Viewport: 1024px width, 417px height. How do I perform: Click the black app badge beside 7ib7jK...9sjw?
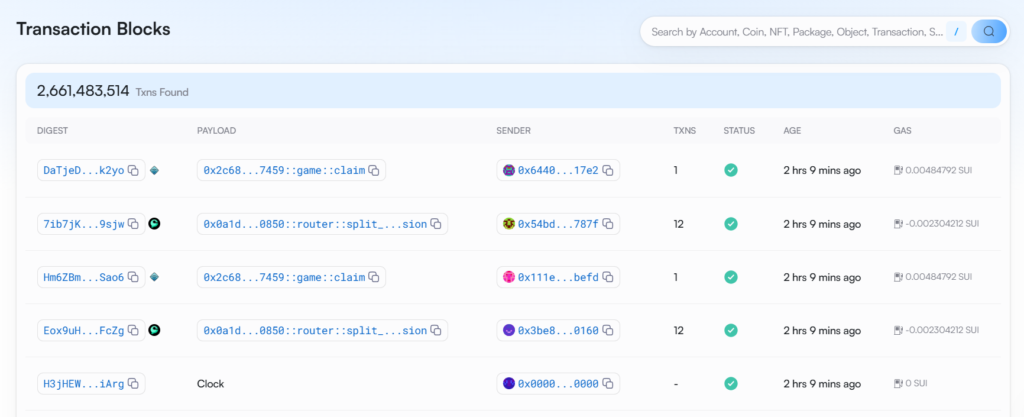click(x=154, y=223)
